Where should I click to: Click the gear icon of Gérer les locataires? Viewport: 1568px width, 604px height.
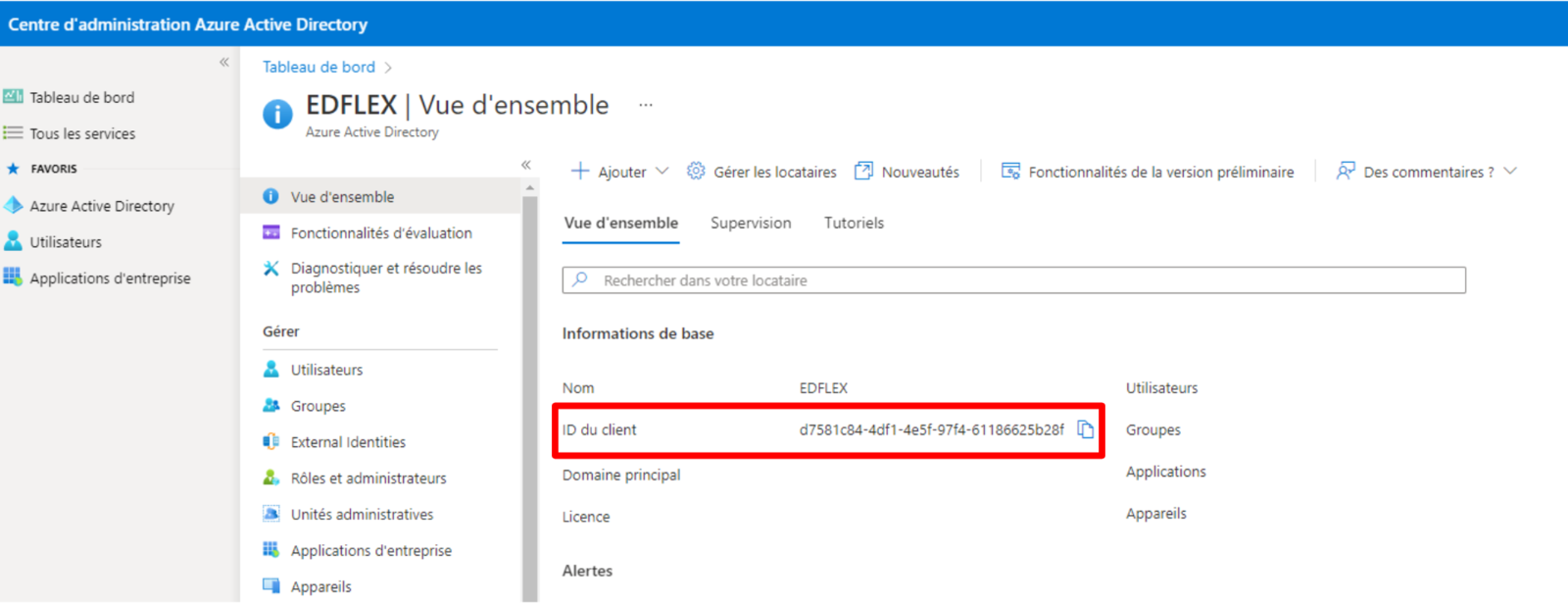pos(696,171)
